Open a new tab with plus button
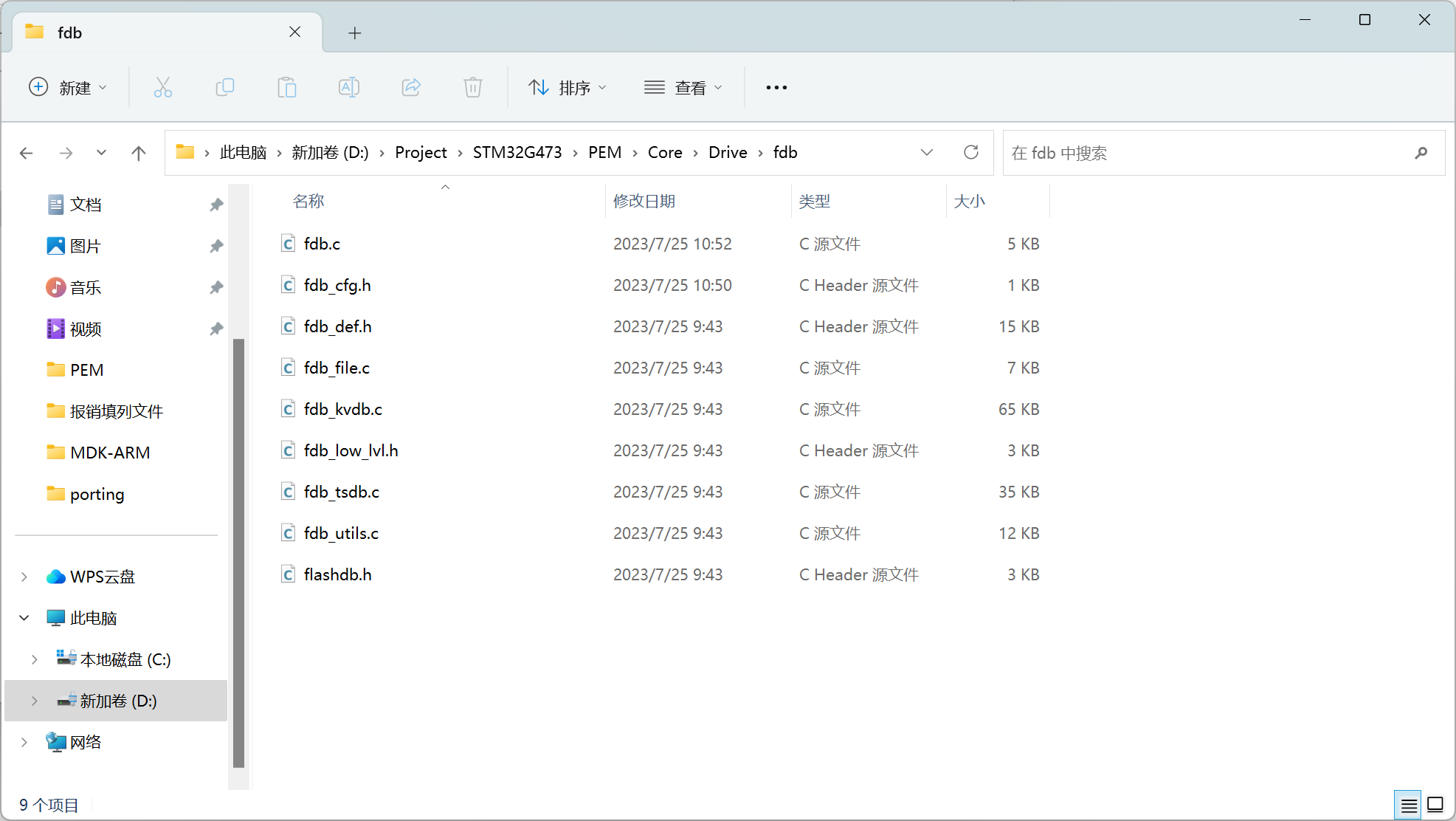The image size is (1456, 821). coord(355,32)
